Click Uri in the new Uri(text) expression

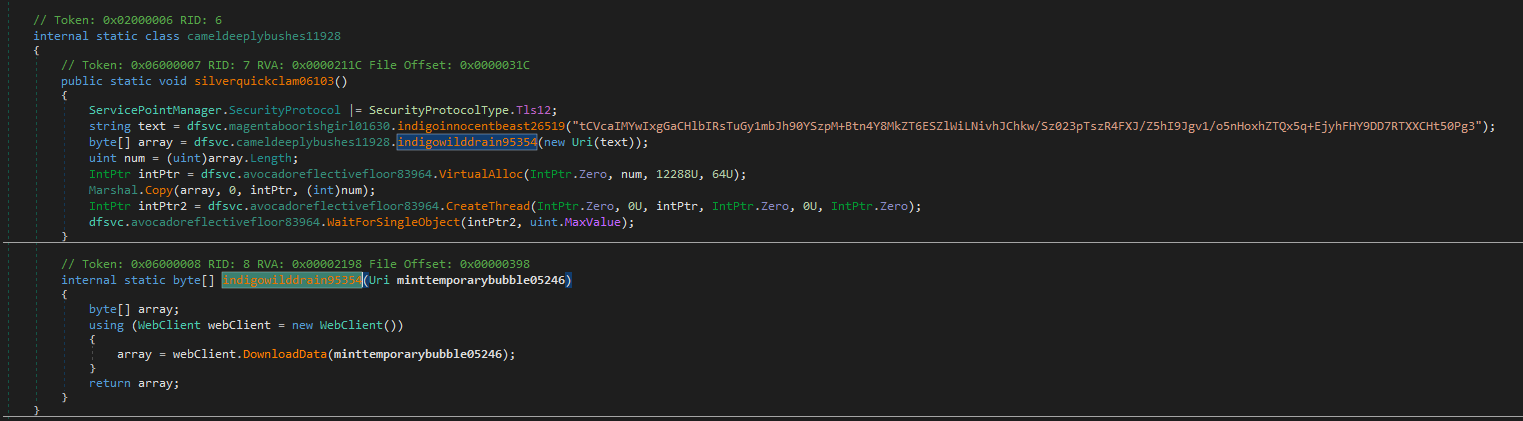pos(585,142)
